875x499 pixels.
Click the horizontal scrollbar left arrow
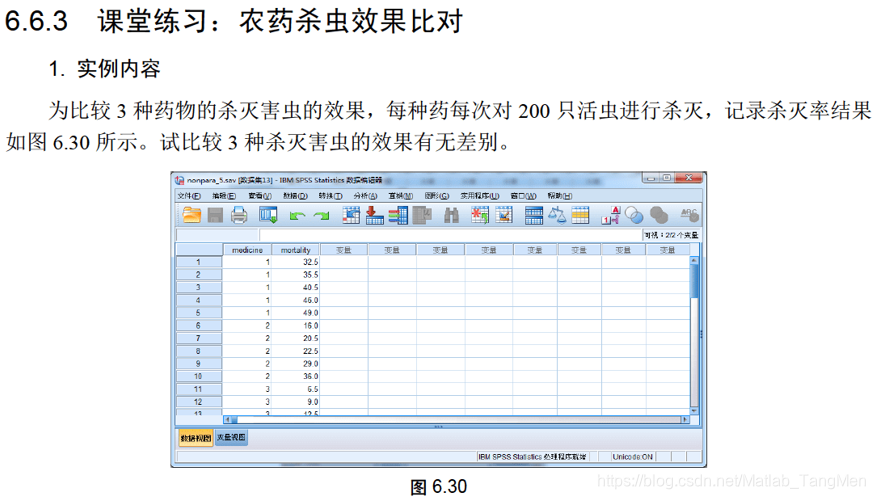click(x=227, y=419)
